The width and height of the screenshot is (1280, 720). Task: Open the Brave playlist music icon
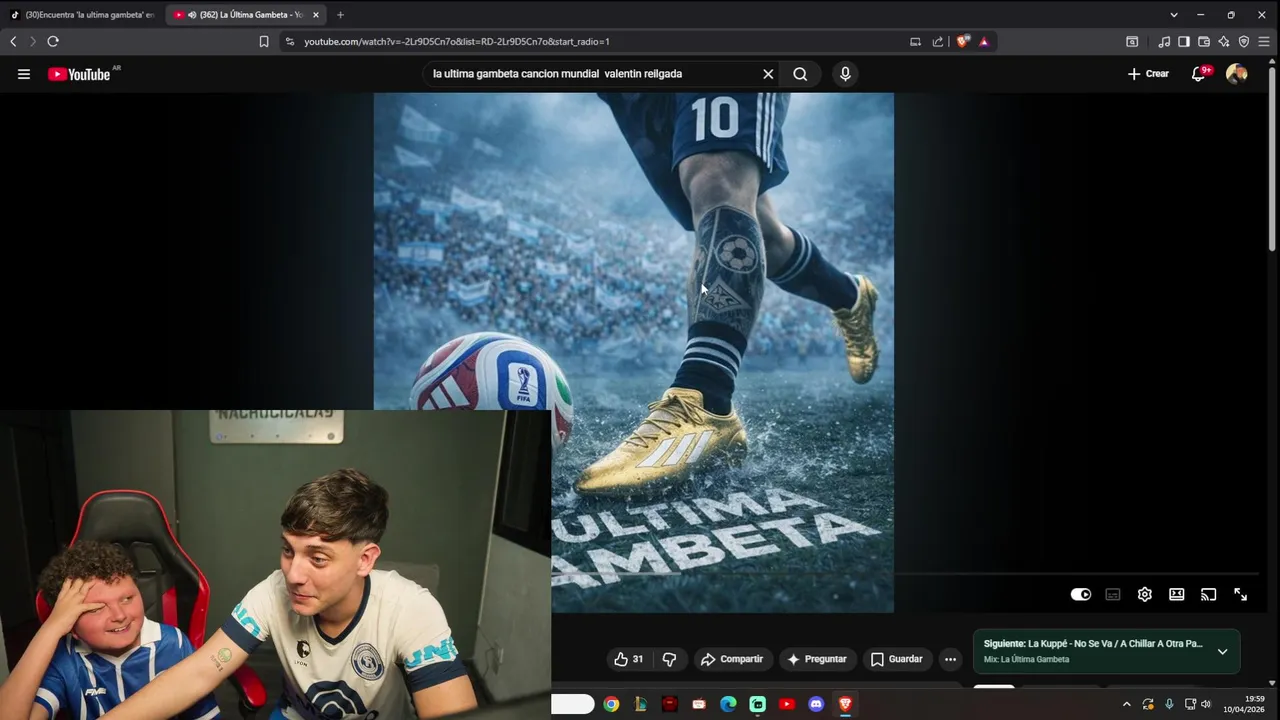pos(1164,42)
